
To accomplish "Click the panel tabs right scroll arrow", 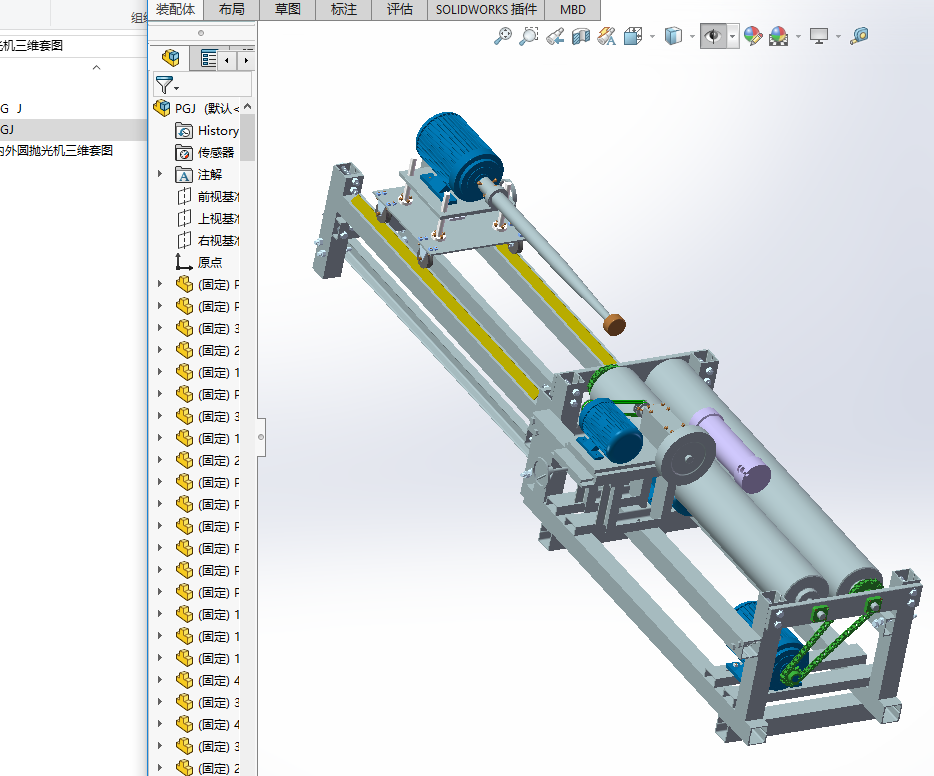I will (x=246, y=60).
